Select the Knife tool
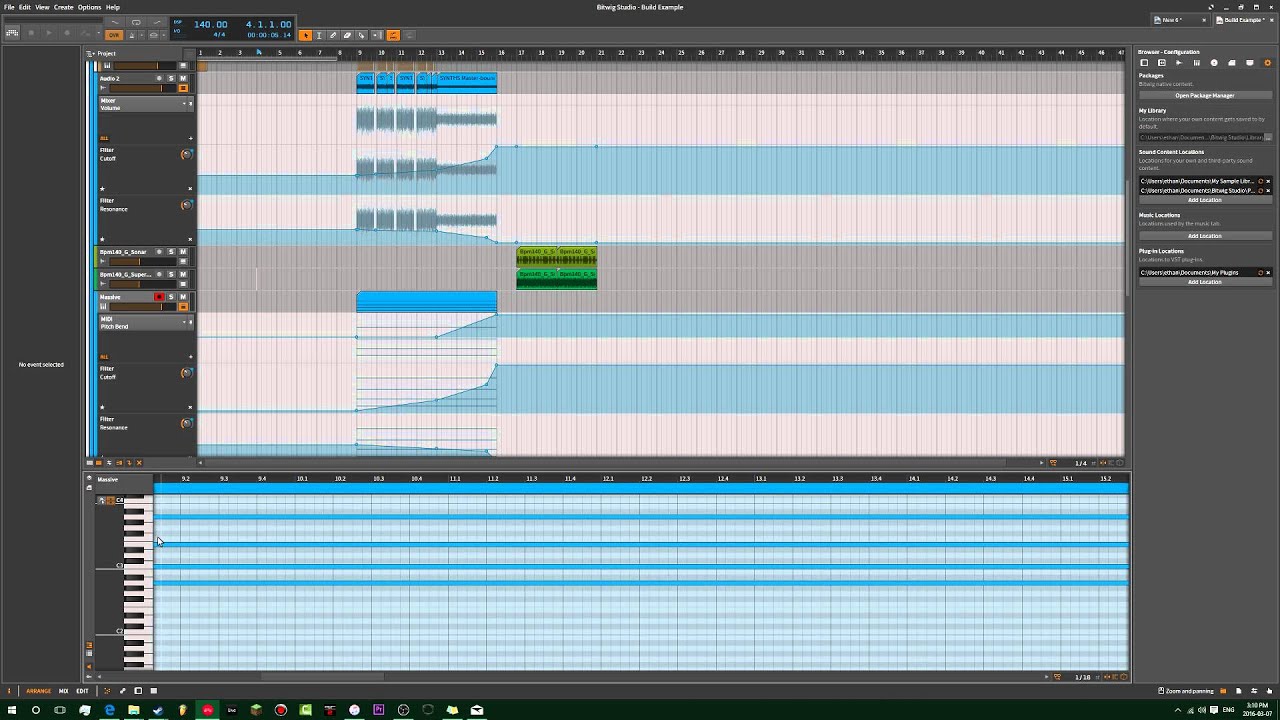Screen dimensions: 1280x720 (361, 35)
